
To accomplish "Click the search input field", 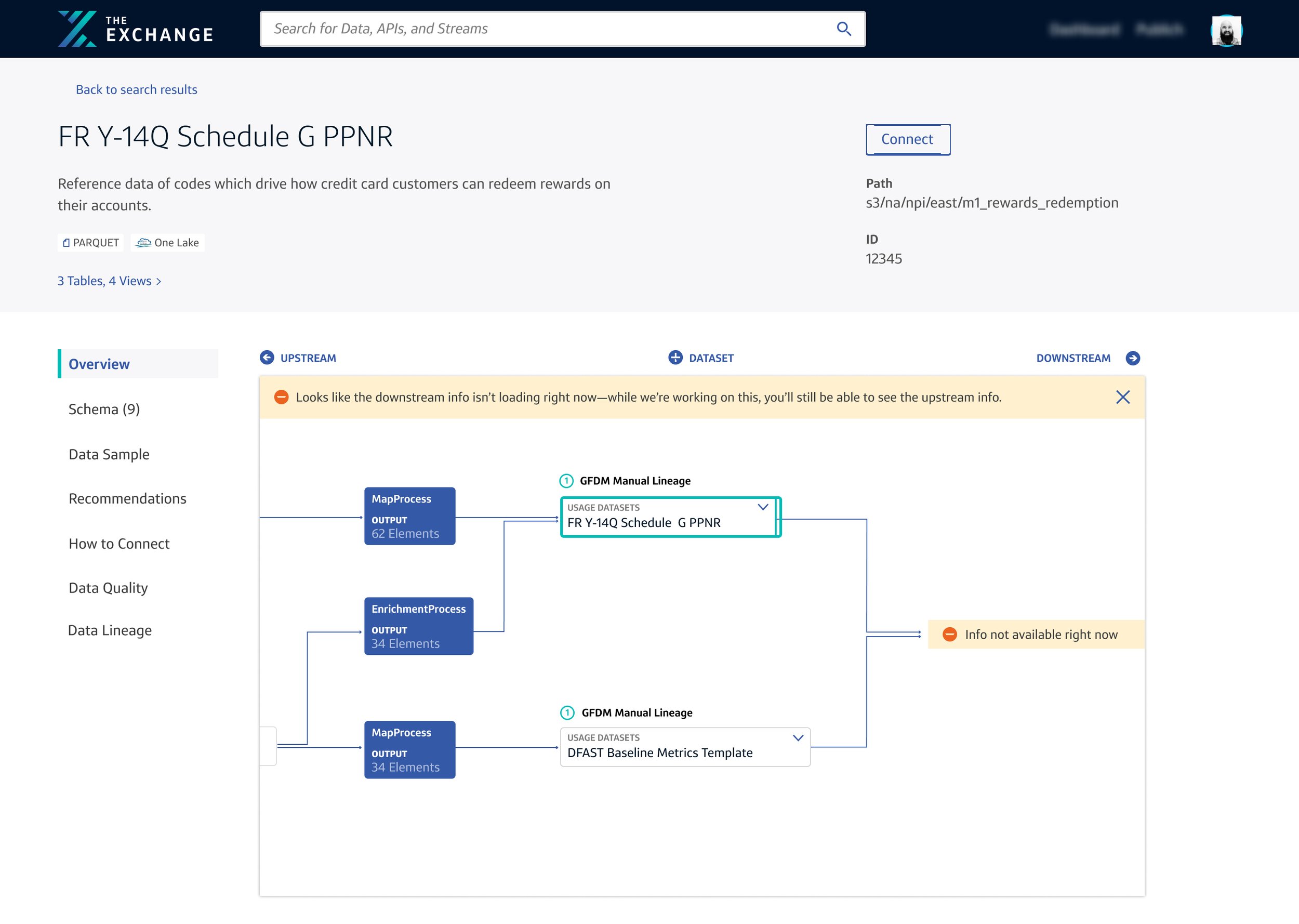I will 562,28.
